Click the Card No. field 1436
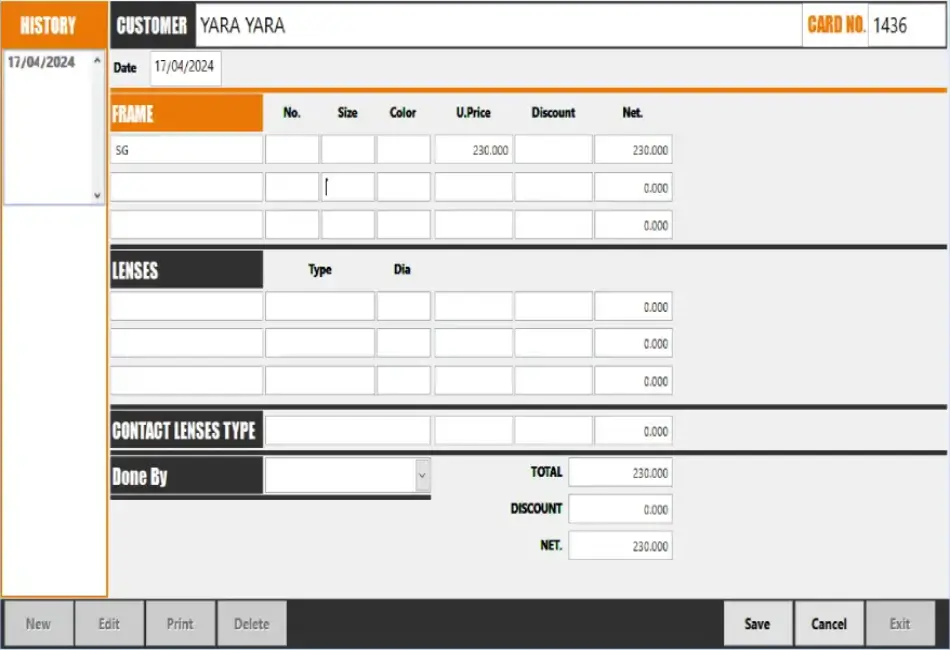The height and width of the screenshot is (650, 950). [x=906, y=25]
